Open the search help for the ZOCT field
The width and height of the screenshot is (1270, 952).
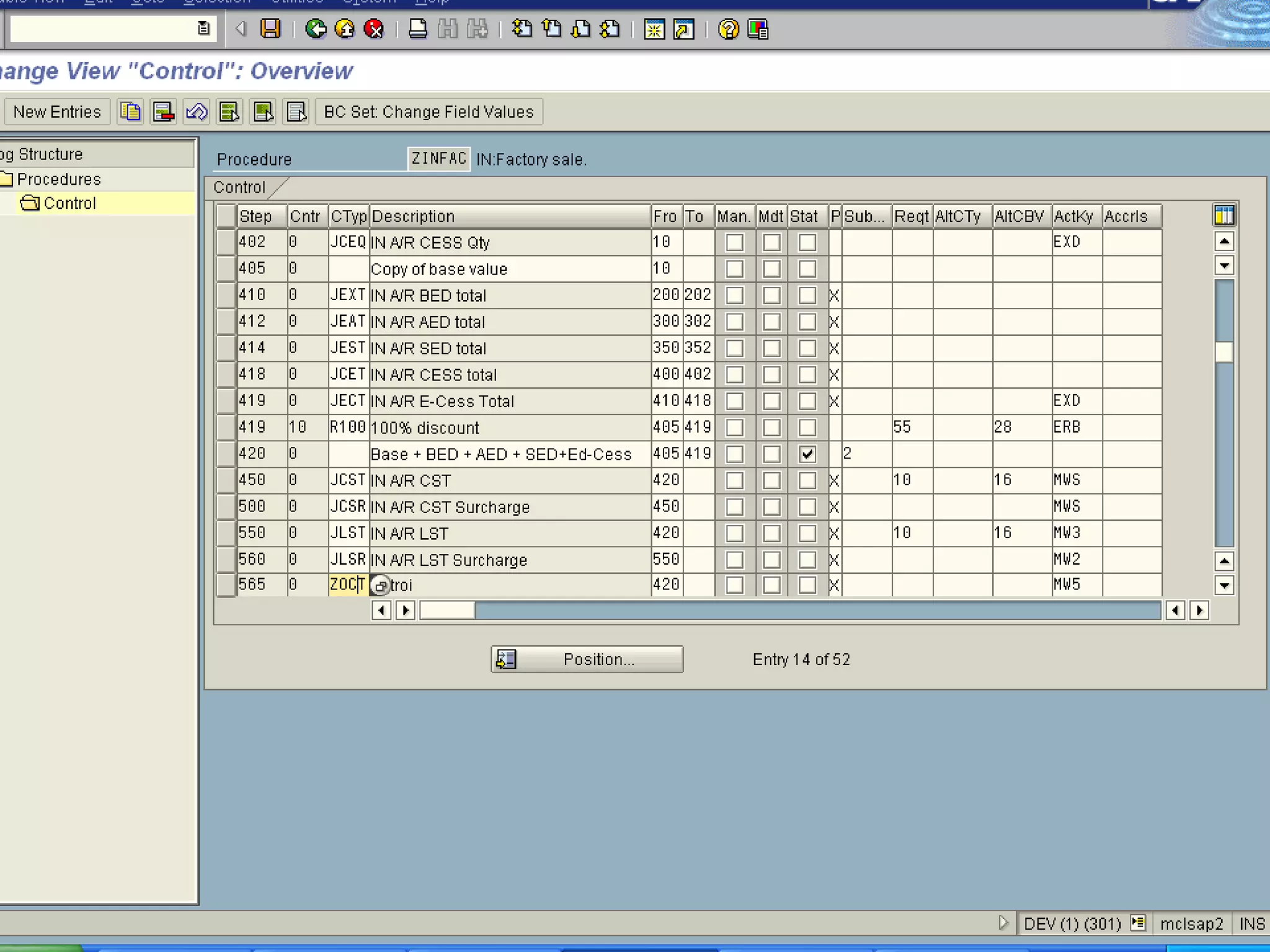380,585
